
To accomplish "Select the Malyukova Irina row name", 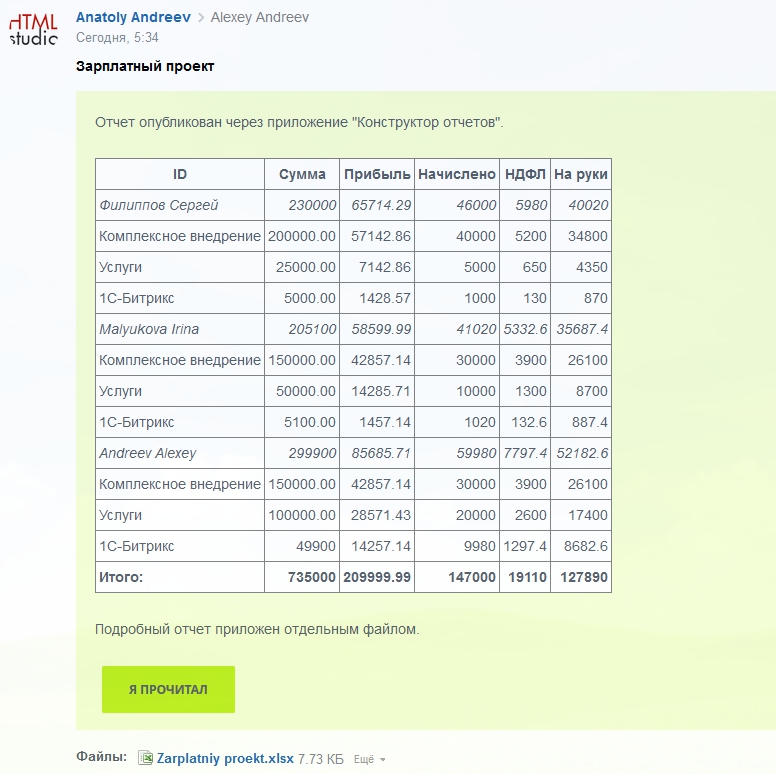I will coord(149,329).
